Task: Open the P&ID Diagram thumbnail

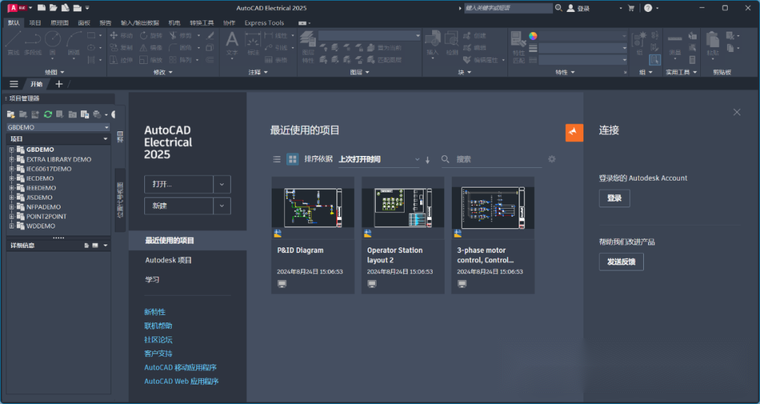Action: click(313, 208)
